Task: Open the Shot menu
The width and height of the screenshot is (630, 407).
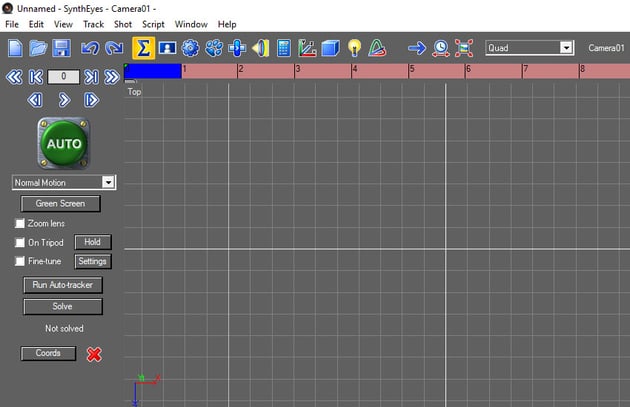Action: [123, 24]
